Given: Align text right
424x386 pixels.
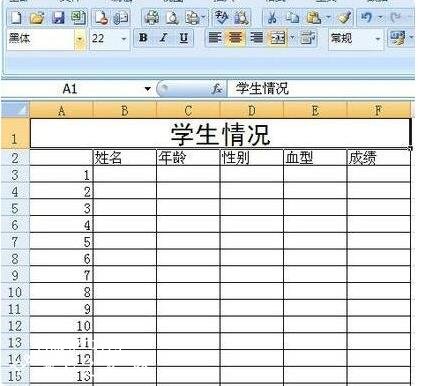Looking at the screenshot, I should [256, 38].
